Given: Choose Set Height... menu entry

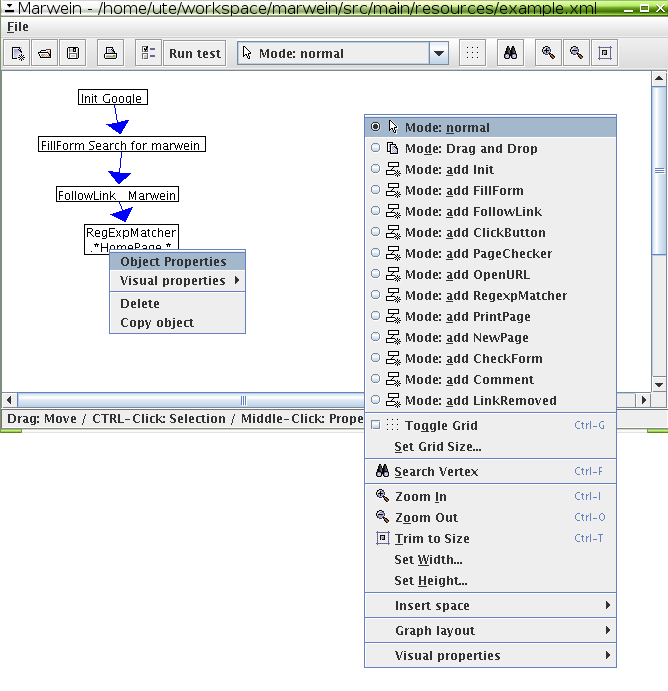Looking at the screenshot, I should [490, 580].
